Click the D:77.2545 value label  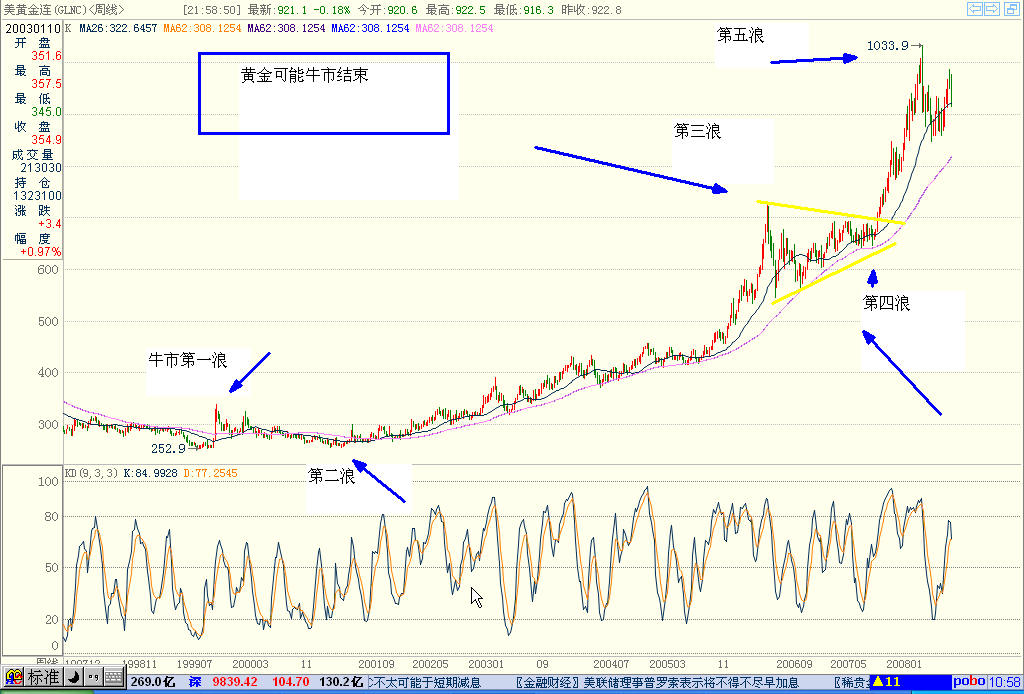(x=210, y=473)
